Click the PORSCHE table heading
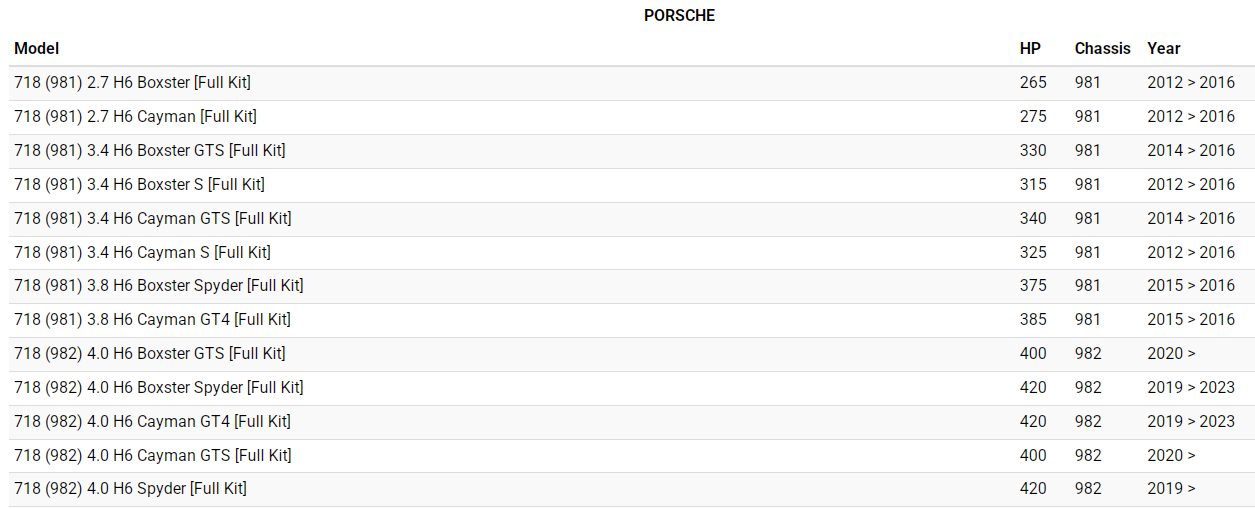1255x509 pixels. point(679,15)
